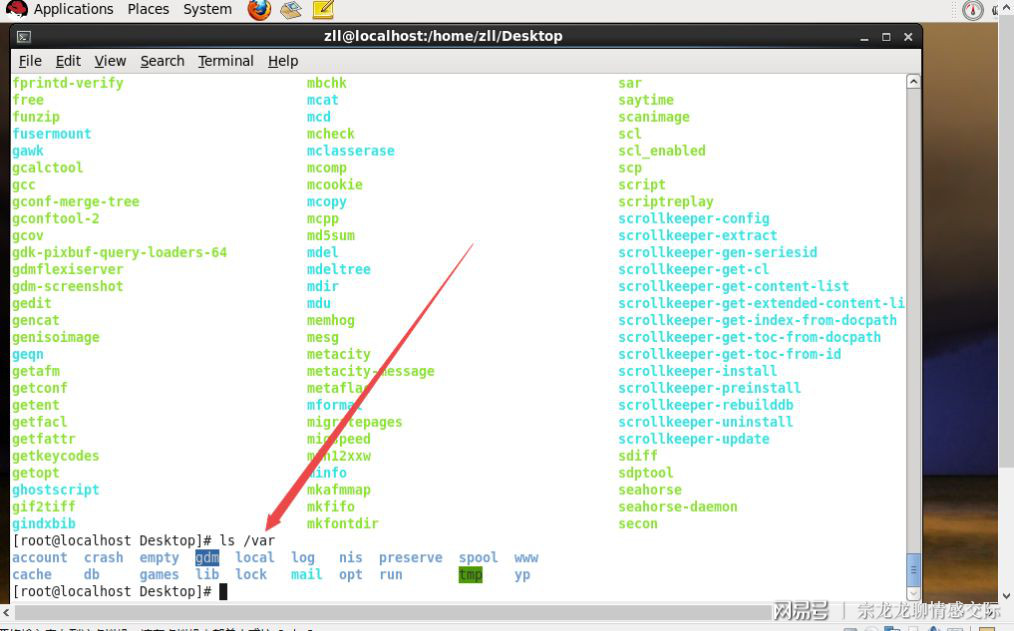Click the 'games' directory entry

[159, 575]
